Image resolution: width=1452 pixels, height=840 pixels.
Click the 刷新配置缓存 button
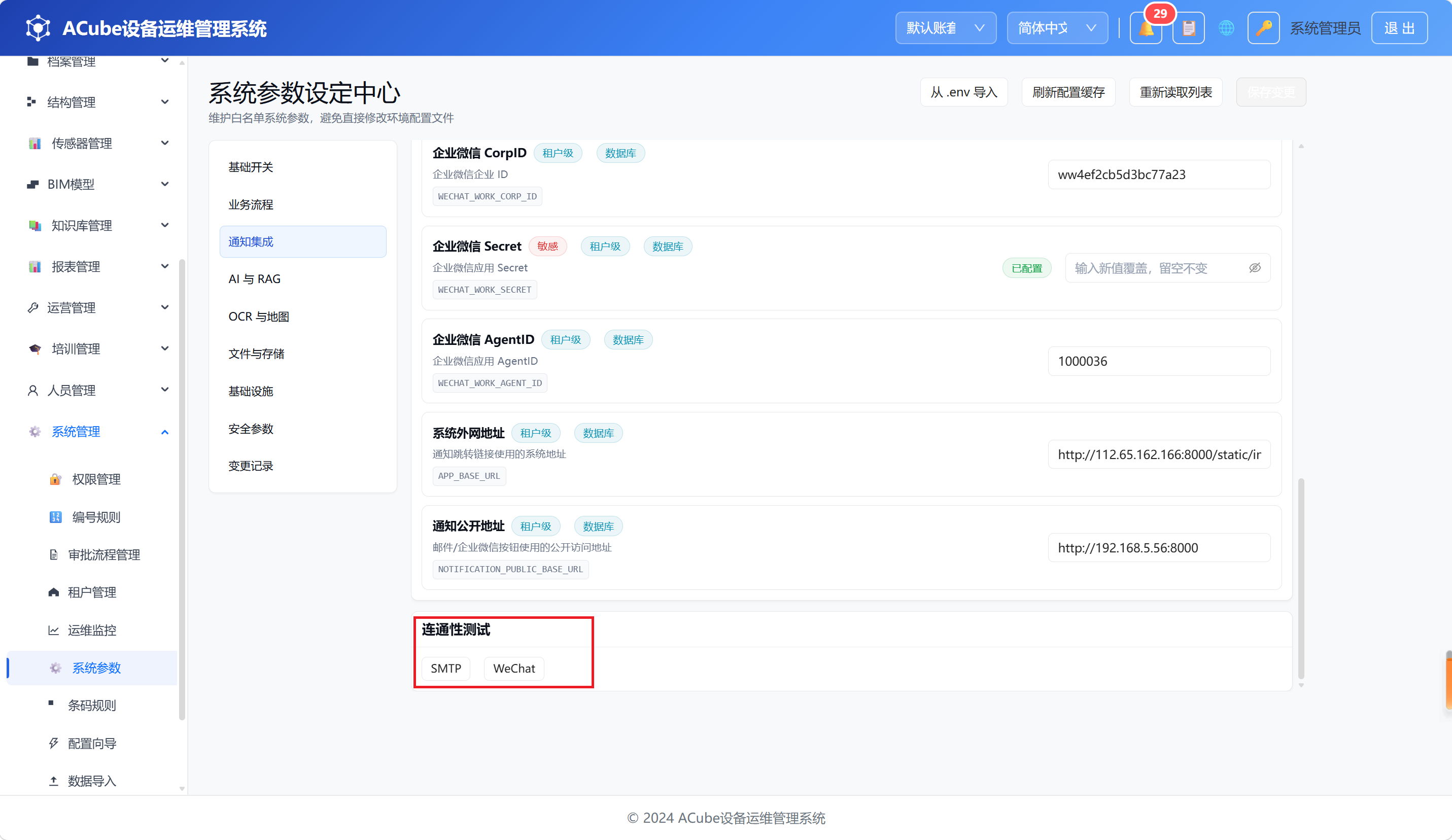click(1068, 92)
